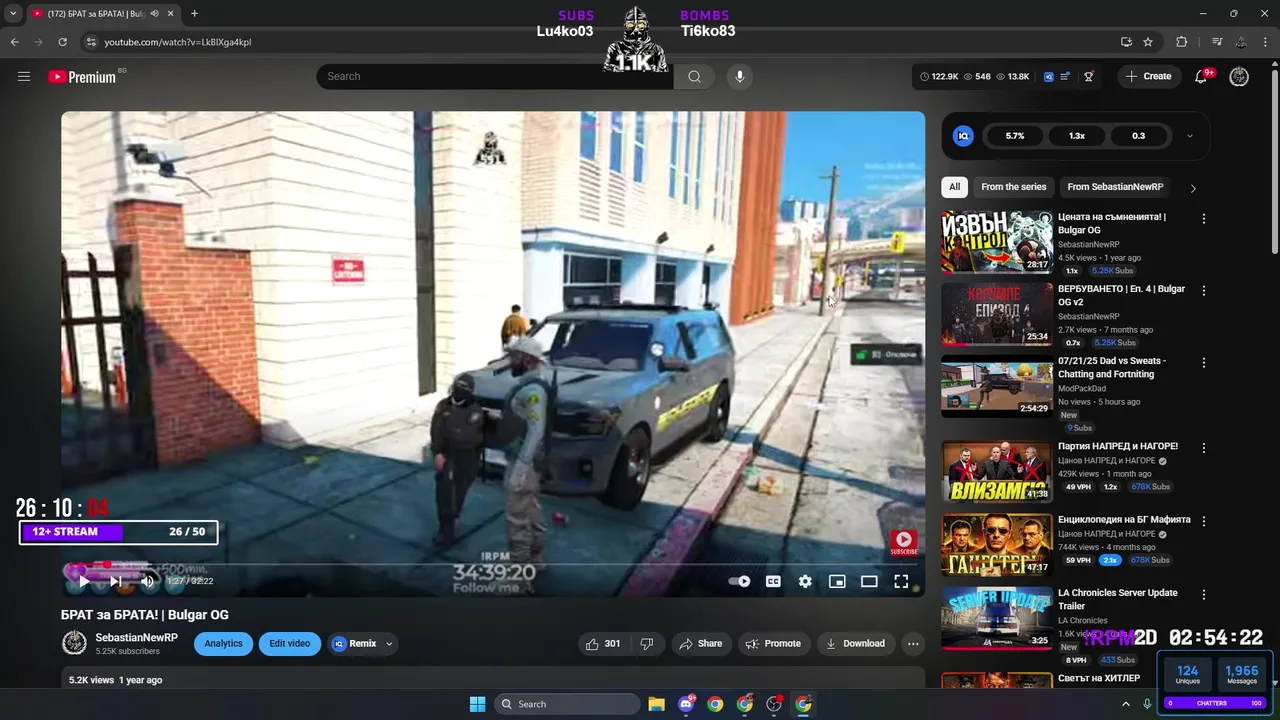Viewport: 1280px width, 720px height.
Task: Show hidden system tray icons
Action: (1126, 704)
